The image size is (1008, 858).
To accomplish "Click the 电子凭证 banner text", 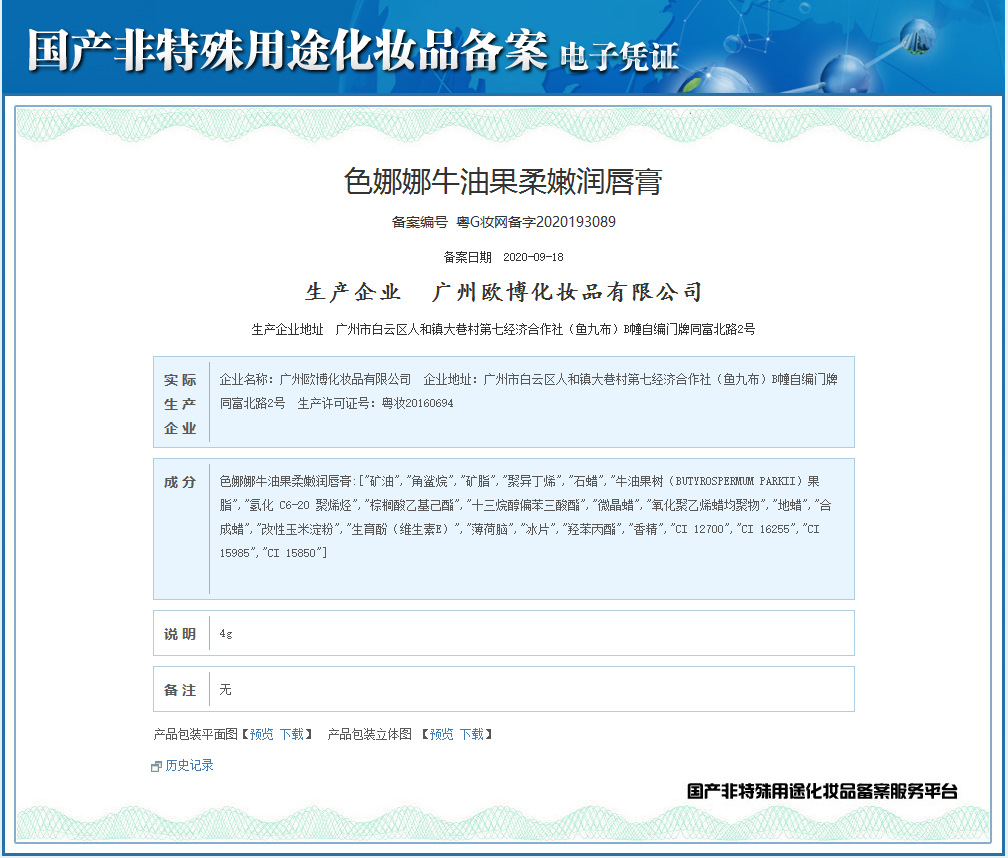I will pos(620,57).
